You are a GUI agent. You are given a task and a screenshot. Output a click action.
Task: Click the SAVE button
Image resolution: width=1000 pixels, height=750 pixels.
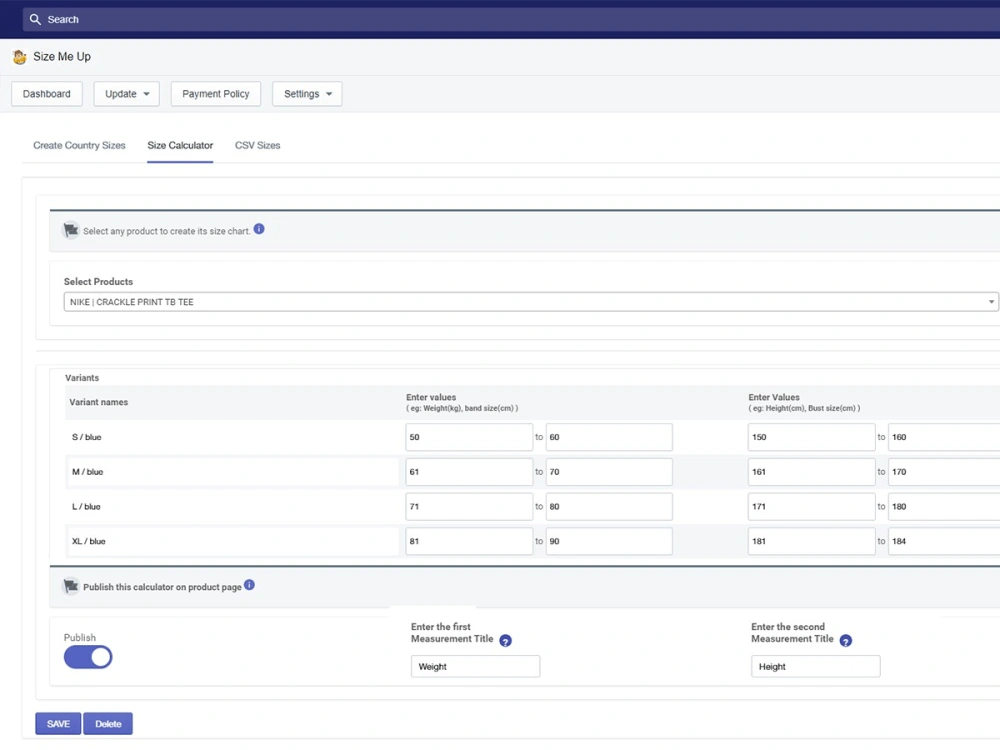pos(58,724)
